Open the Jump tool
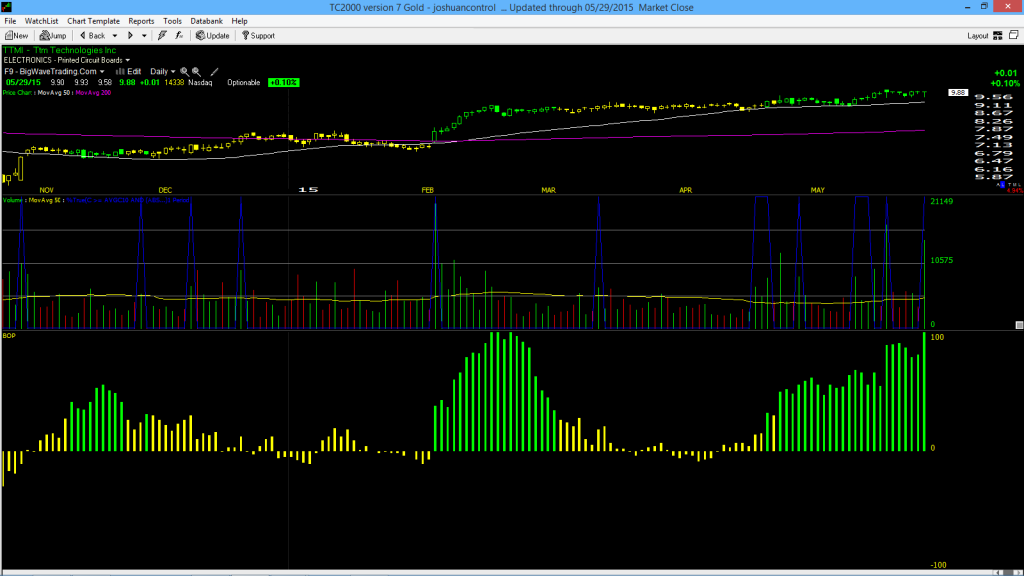 tap(53, 35)
